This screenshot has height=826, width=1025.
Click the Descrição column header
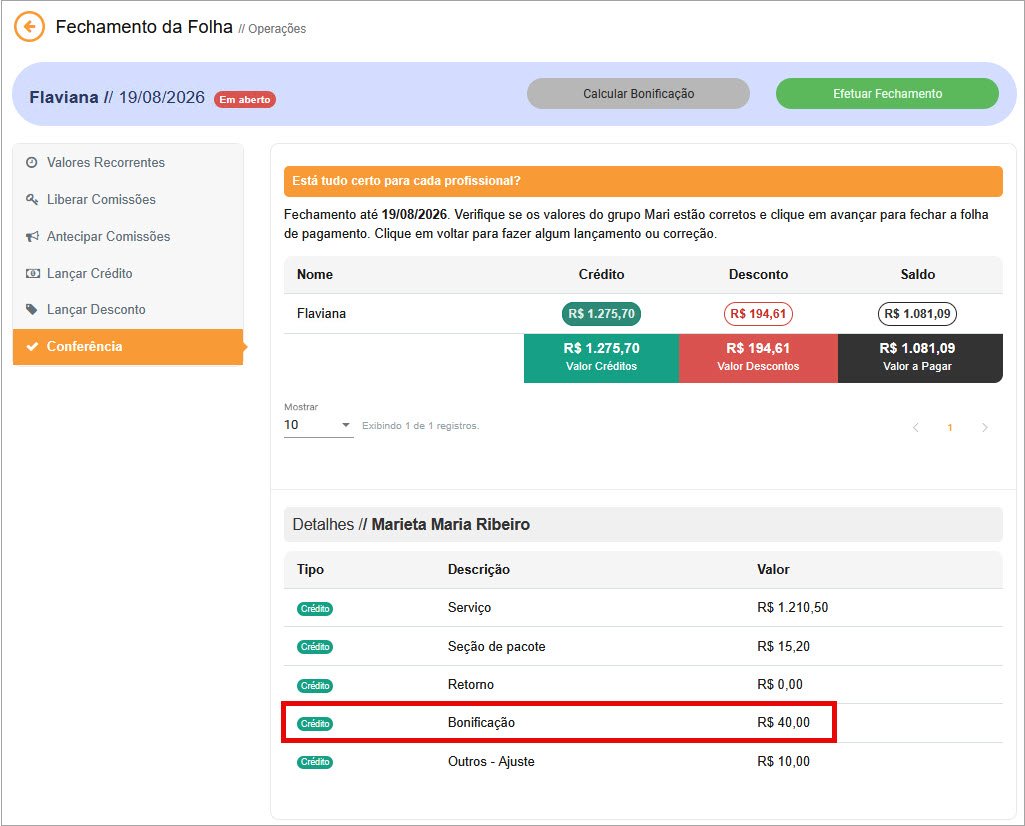tap(479, 569)
